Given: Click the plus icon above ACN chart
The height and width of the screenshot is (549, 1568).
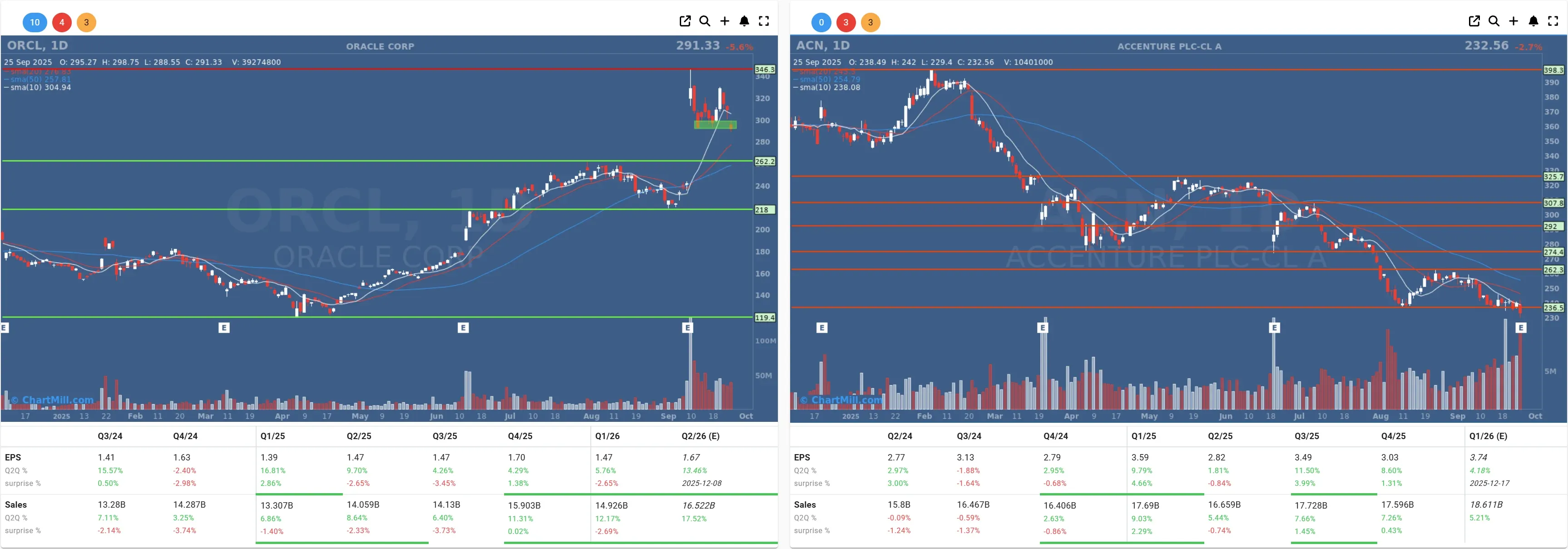Looking at the screenshot, I should 1513,21.
